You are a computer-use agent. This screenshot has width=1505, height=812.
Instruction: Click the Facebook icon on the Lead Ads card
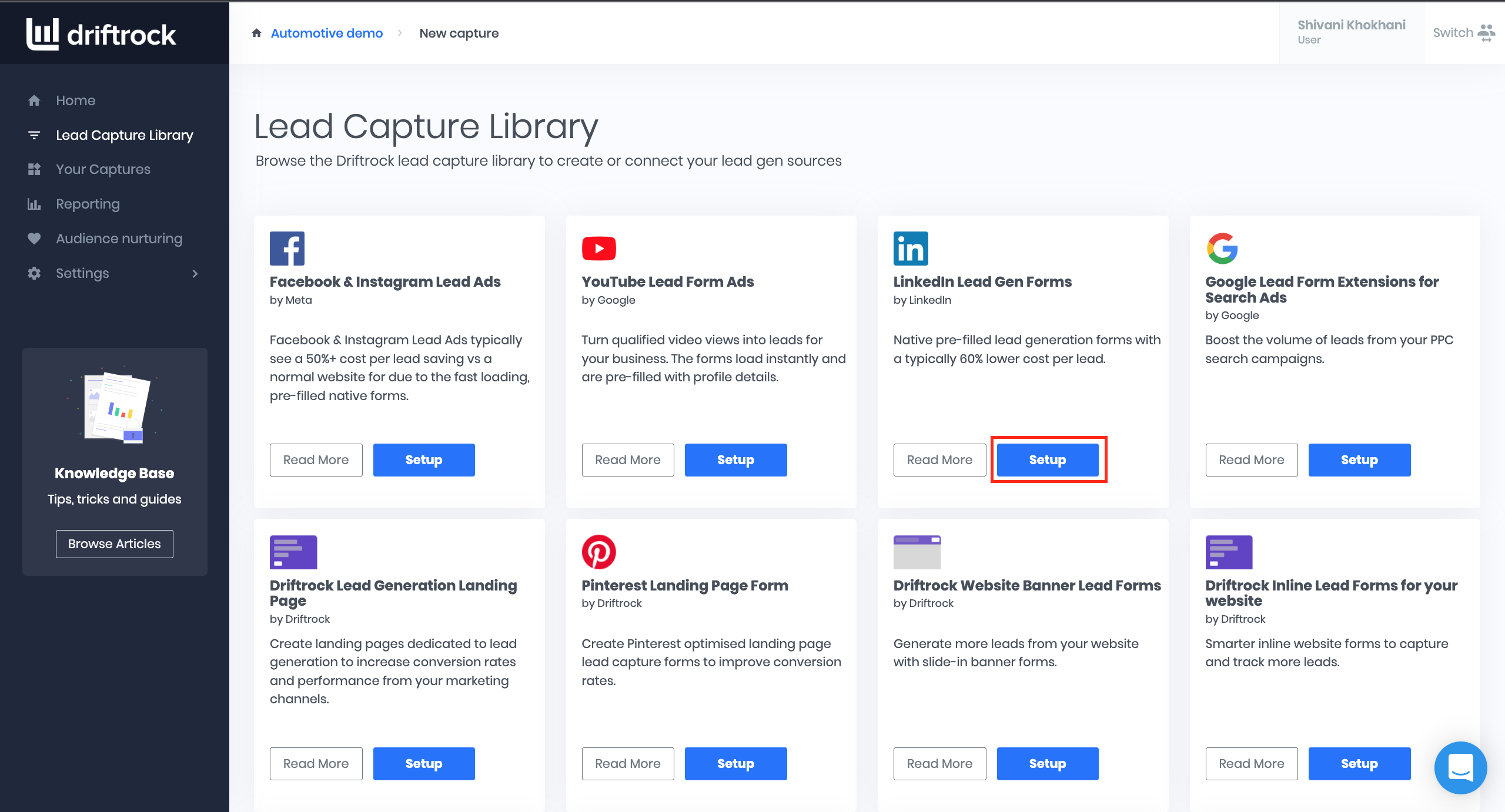286,248
